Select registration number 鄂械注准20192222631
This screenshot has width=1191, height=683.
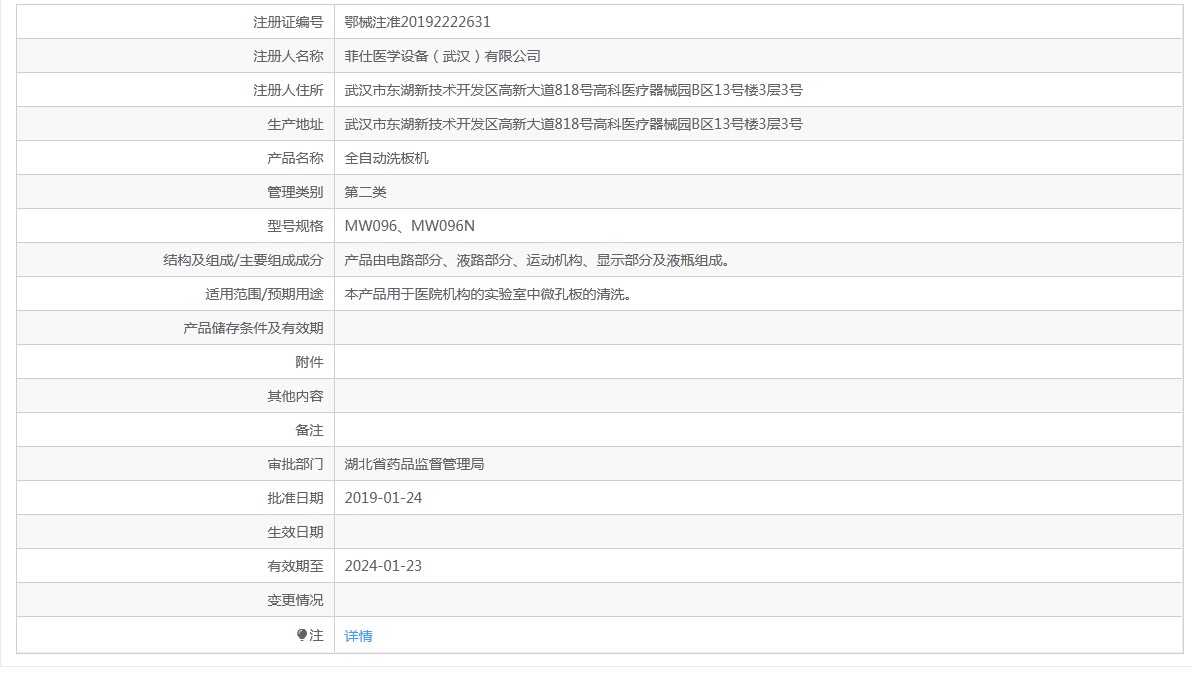417,22
